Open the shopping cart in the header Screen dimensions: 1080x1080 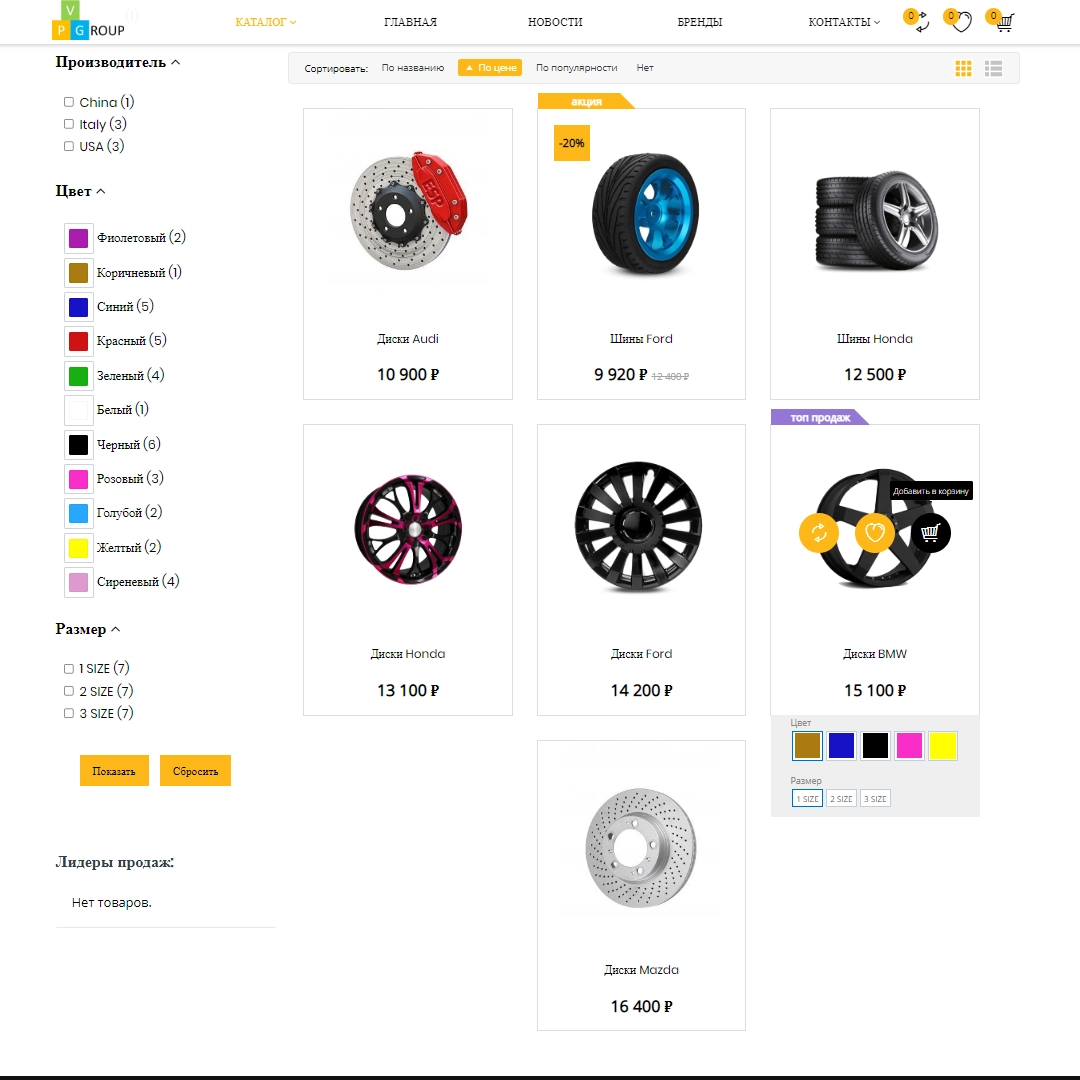coord(1002,22)
